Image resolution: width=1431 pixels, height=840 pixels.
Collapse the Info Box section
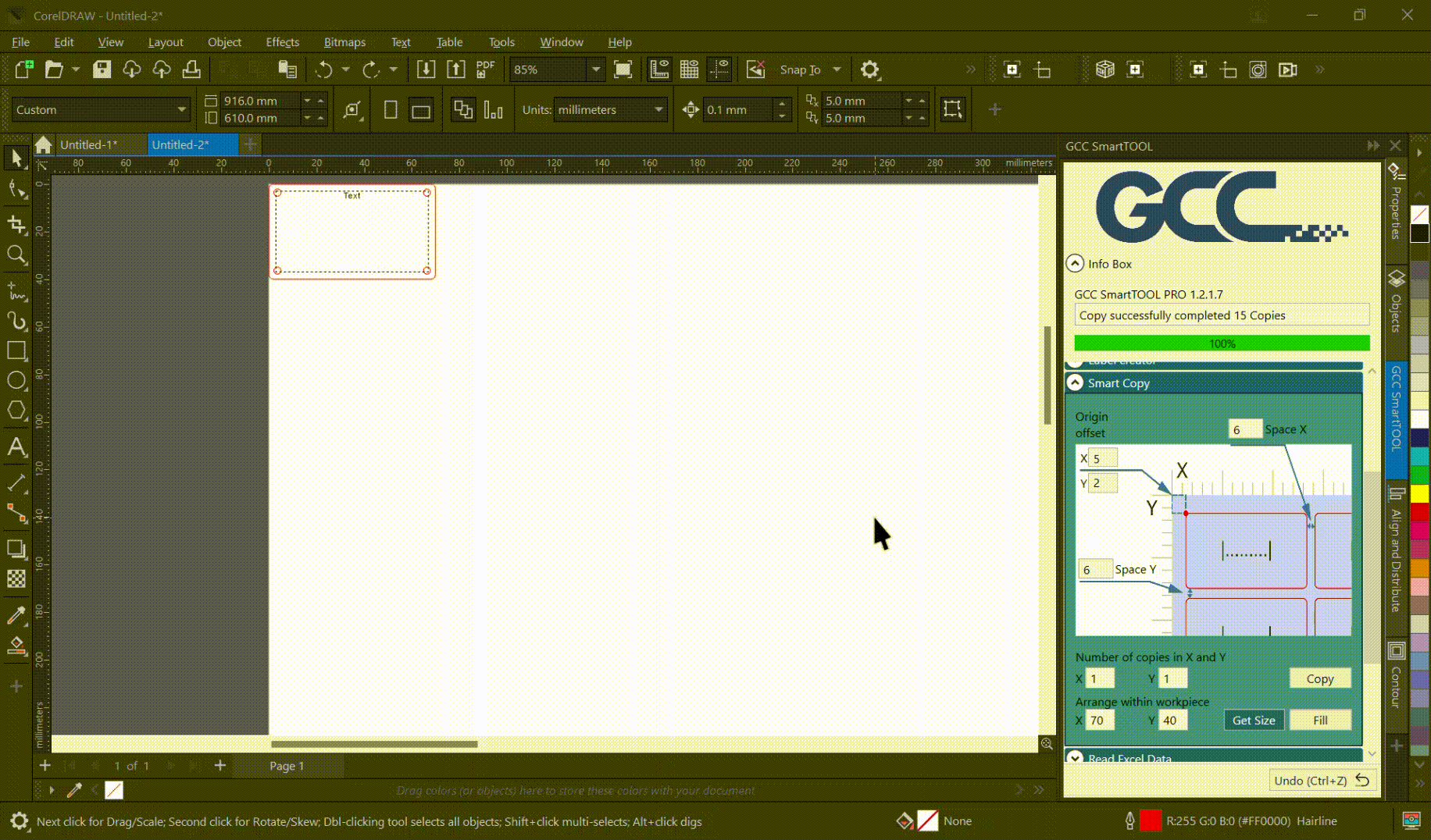(x=1076, y=264)
